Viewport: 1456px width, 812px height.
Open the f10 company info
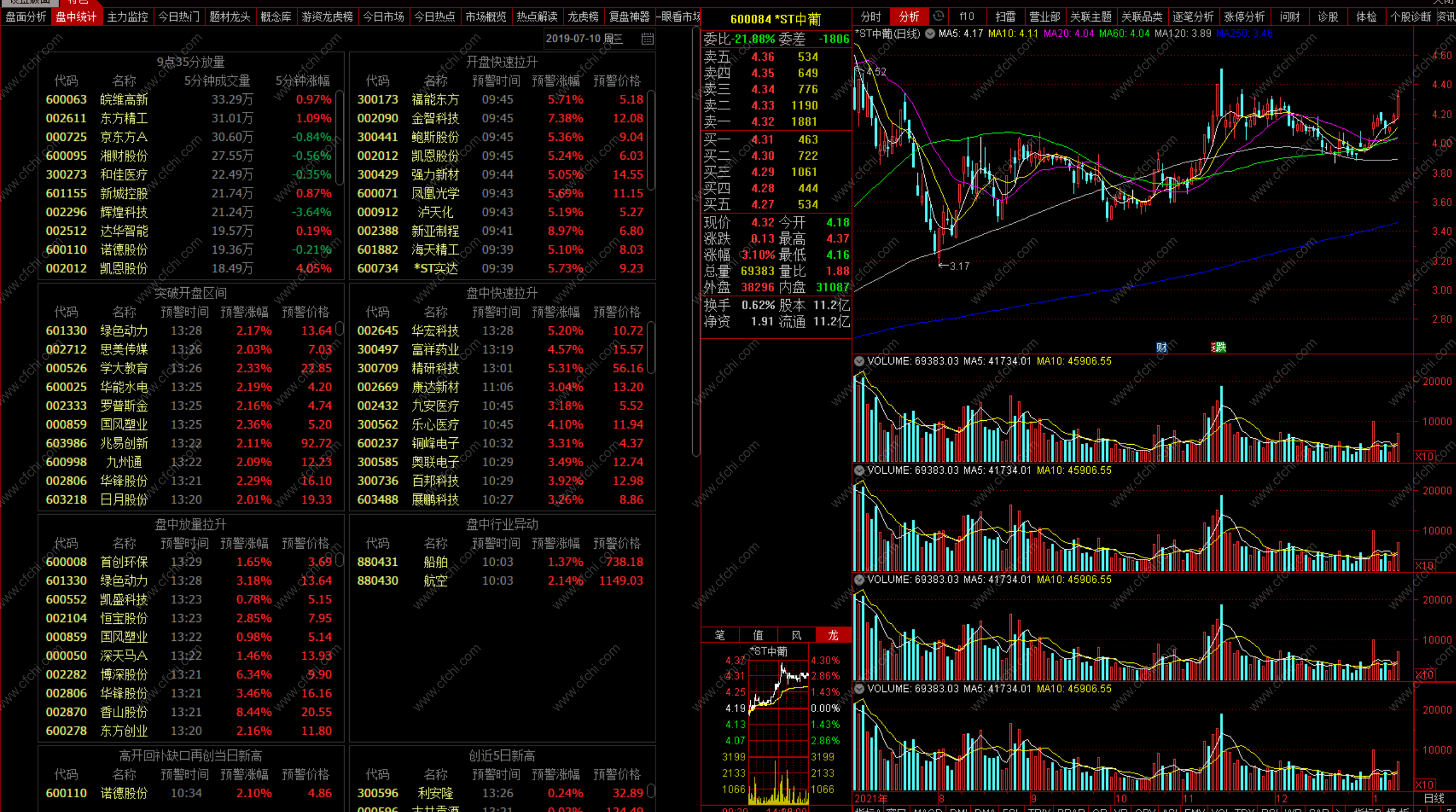966,16
